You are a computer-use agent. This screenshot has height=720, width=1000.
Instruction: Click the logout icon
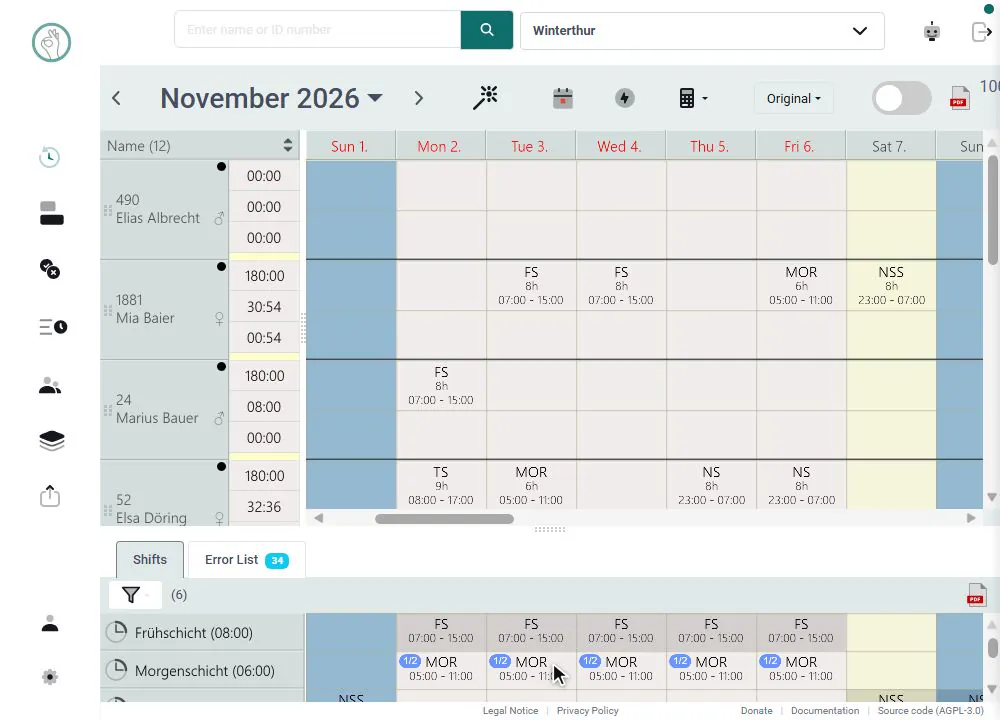tap(981, 31)
